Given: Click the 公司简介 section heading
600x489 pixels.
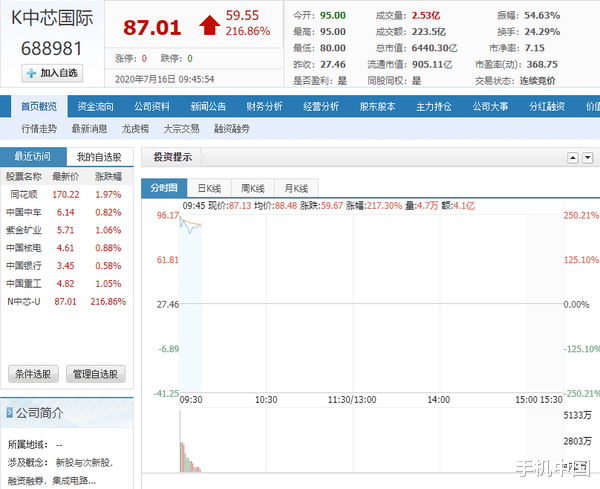Looking at the screenshot, I should point(39,413).
